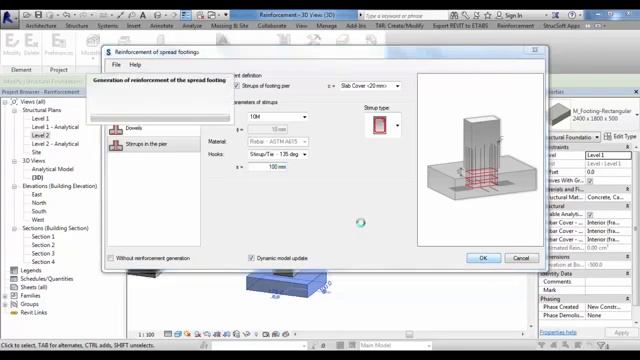The width and height of the screenshot is (640, 360).
Task: Expand the Families tree node
Action: pos(5,296)
